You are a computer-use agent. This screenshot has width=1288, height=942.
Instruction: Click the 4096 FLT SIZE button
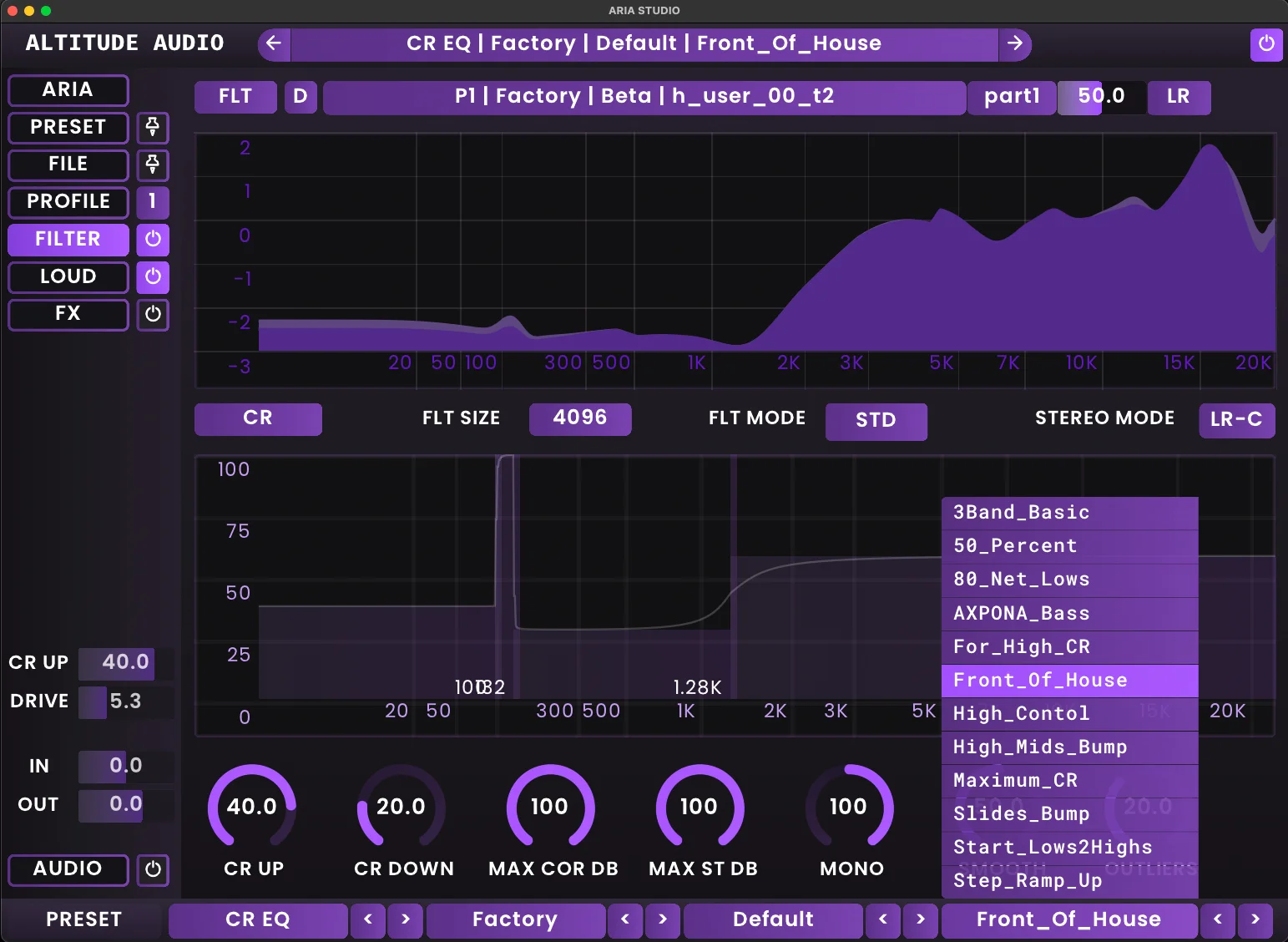[x=580, y=418]
